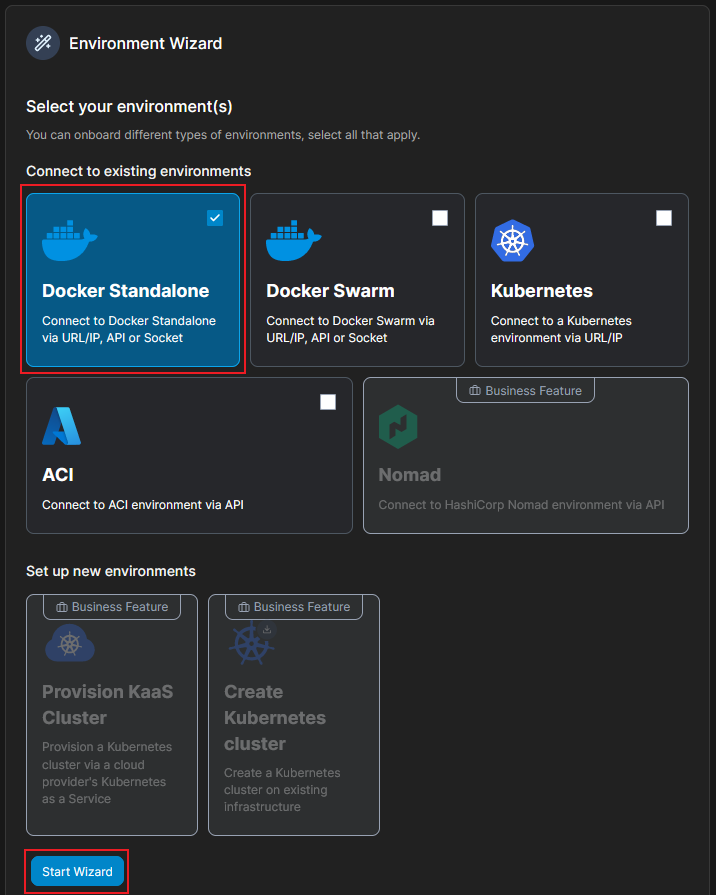Enable the Docker Swarm checkbox
The height and width of the screenshot is (895, 716).
[x=440, y=218]
